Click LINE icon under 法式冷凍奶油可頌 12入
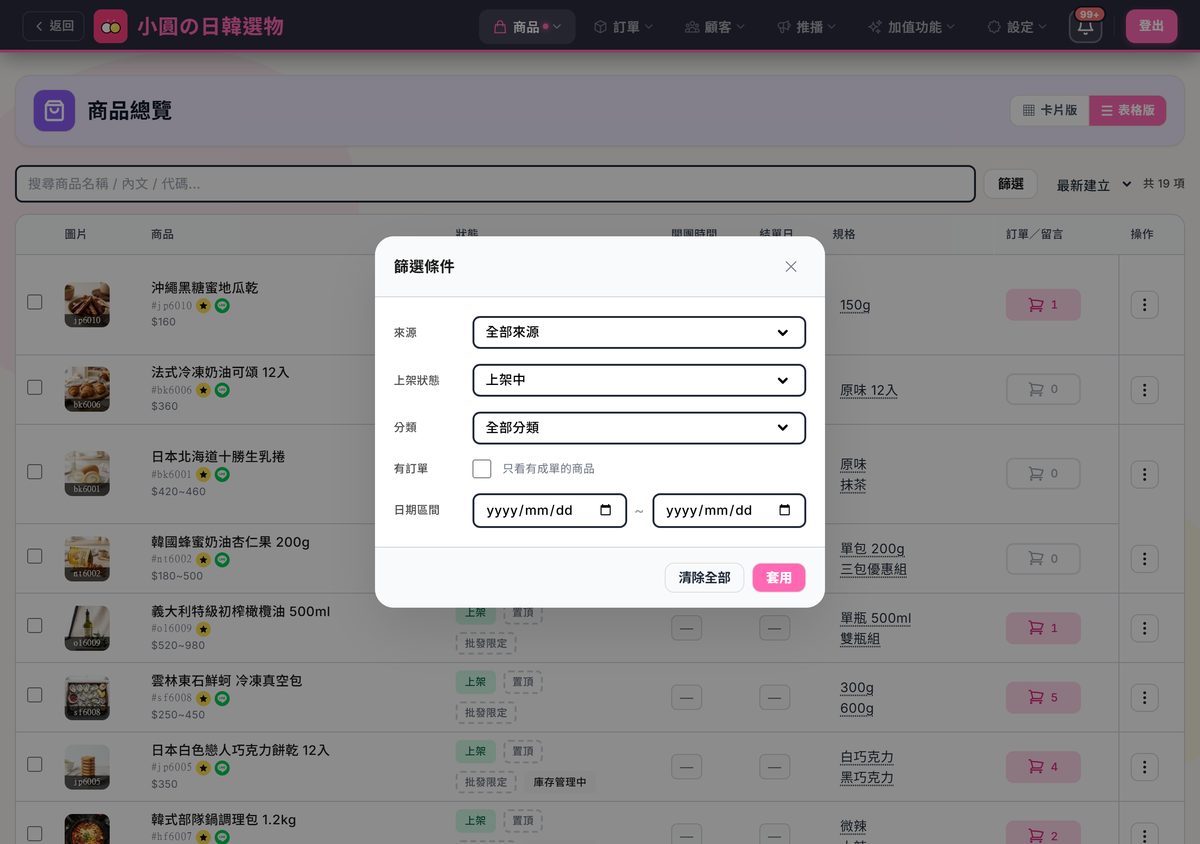1200x844 pixels. (222, 390)
